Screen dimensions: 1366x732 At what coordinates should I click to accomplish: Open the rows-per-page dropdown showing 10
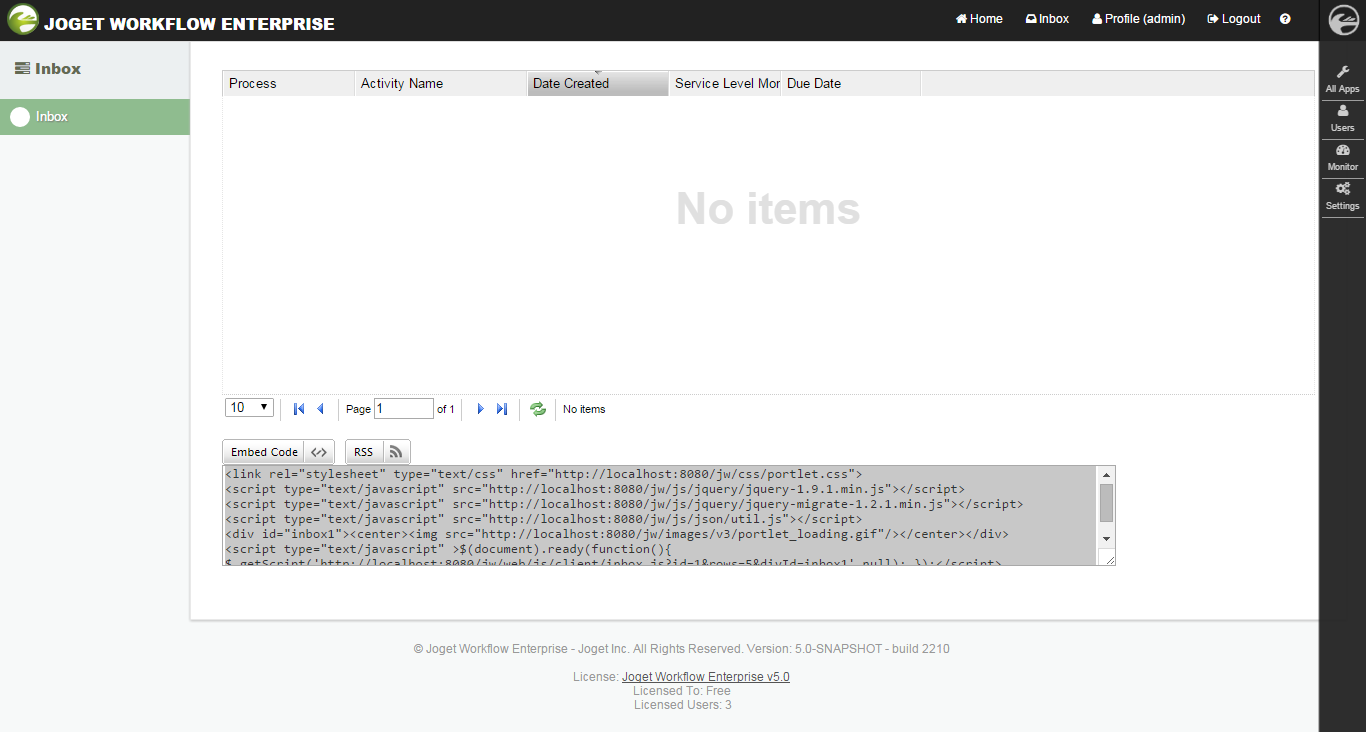coord(250,408)
